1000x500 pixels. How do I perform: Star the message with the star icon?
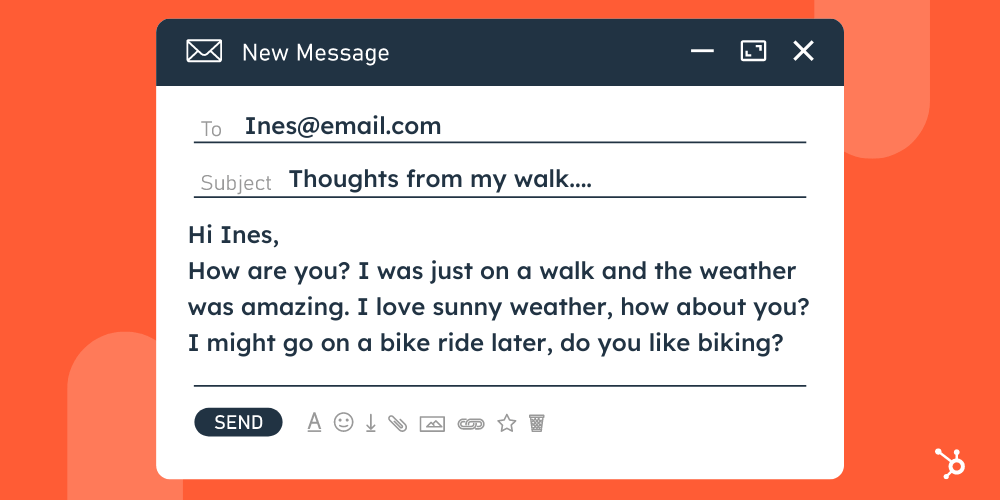507,423
